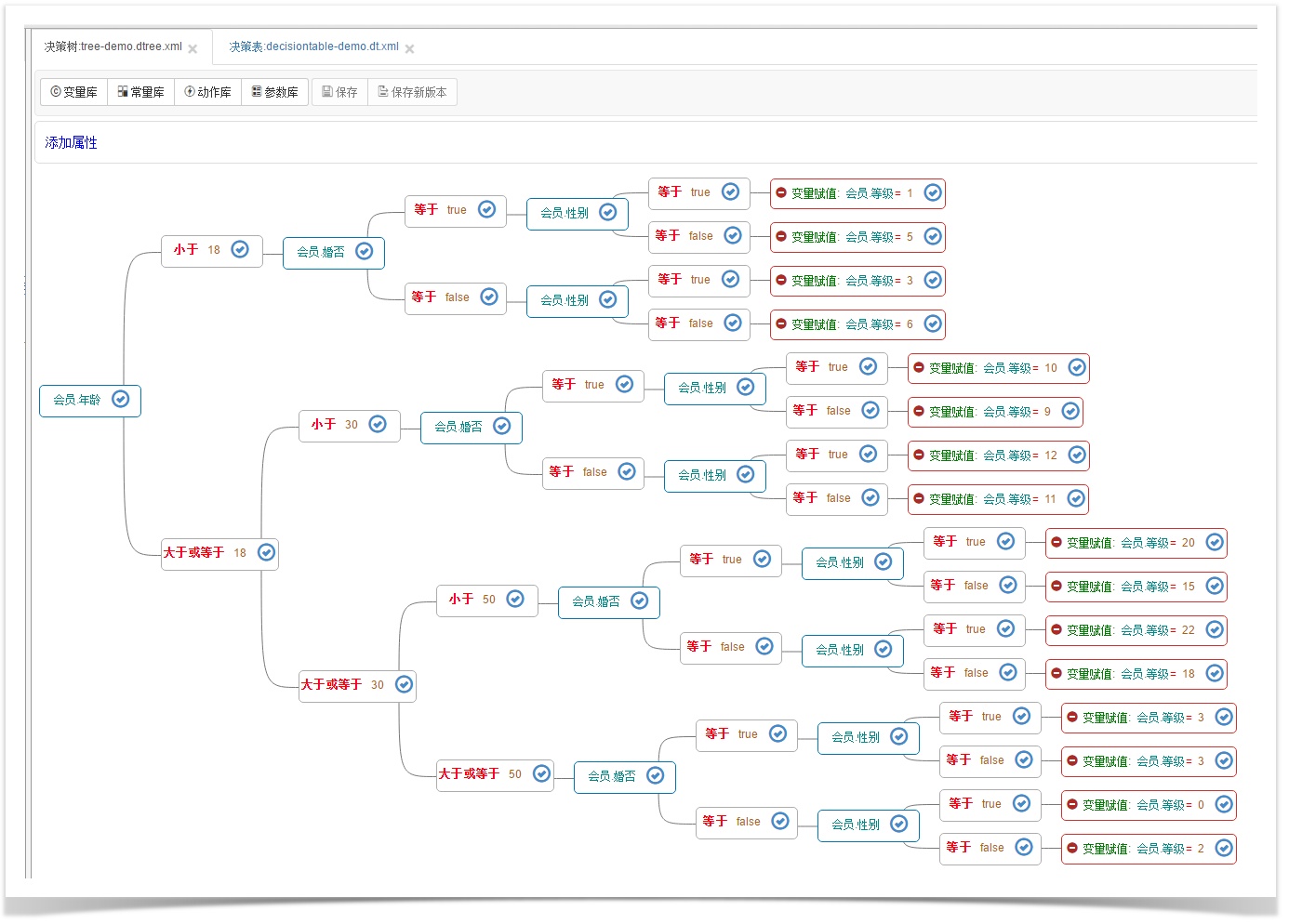Select the 大于或等于 operator on the 18 node
This screenshot has height=924, width=1289.
(194, 552)
